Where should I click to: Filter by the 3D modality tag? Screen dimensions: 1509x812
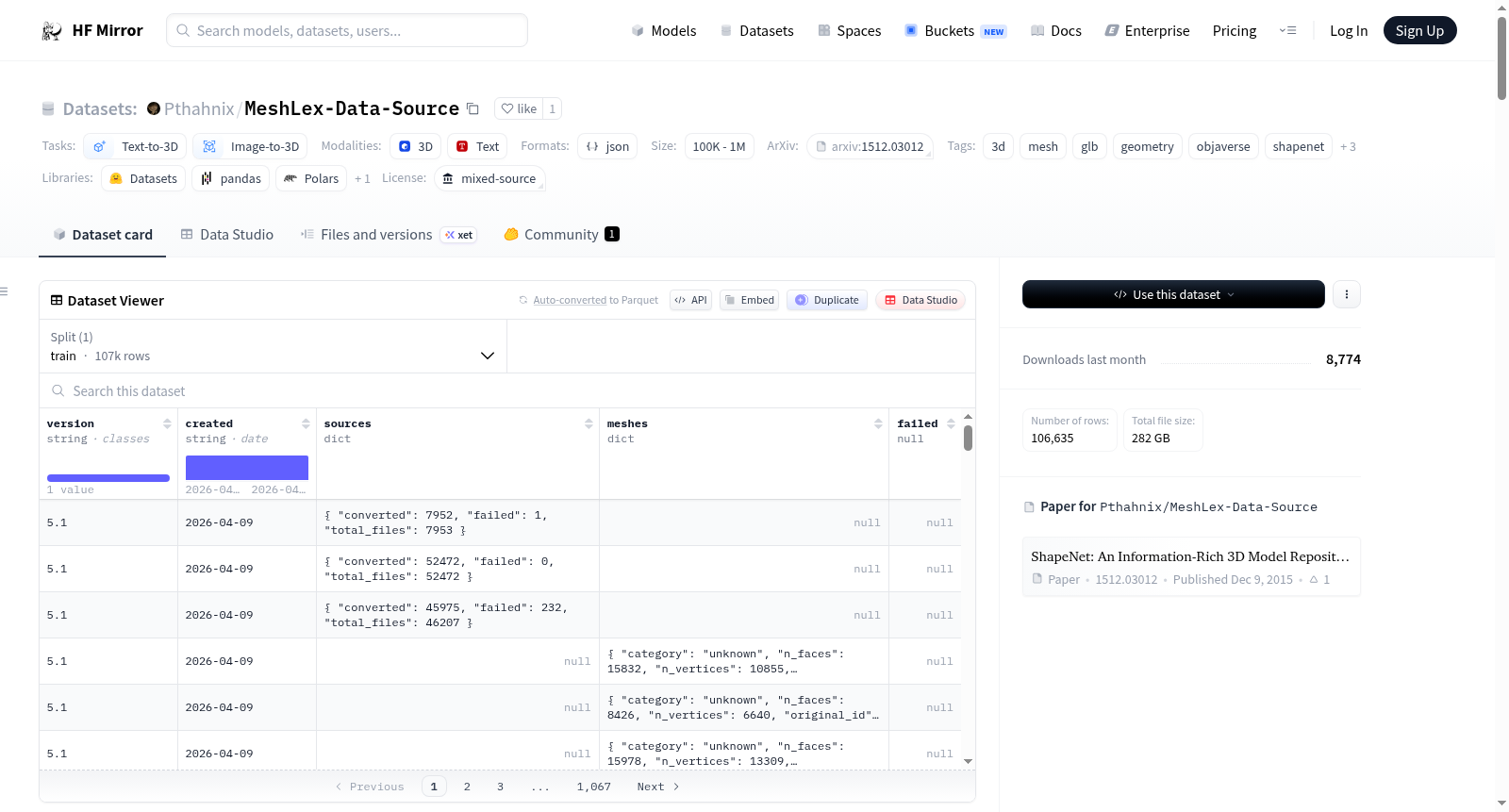(x=415, y=146)
